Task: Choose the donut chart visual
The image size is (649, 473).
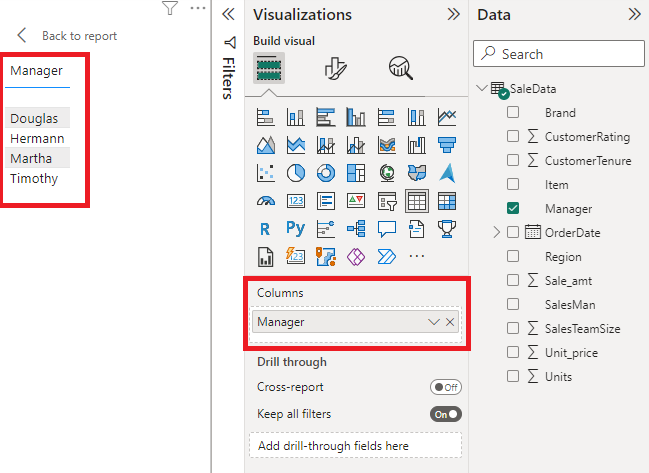Action: click(x=326, y=173)
